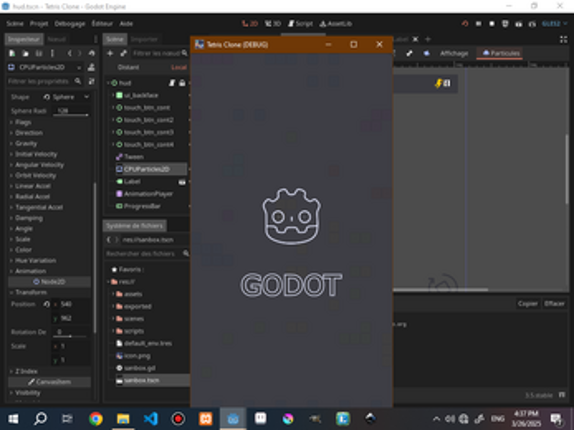Select the AnimationPlayer node

point(148,194)
